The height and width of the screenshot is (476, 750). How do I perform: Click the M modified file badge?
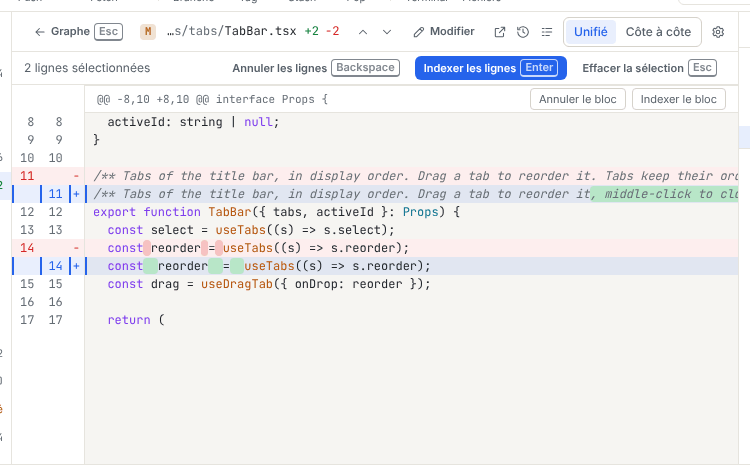(x=148, y=32)
